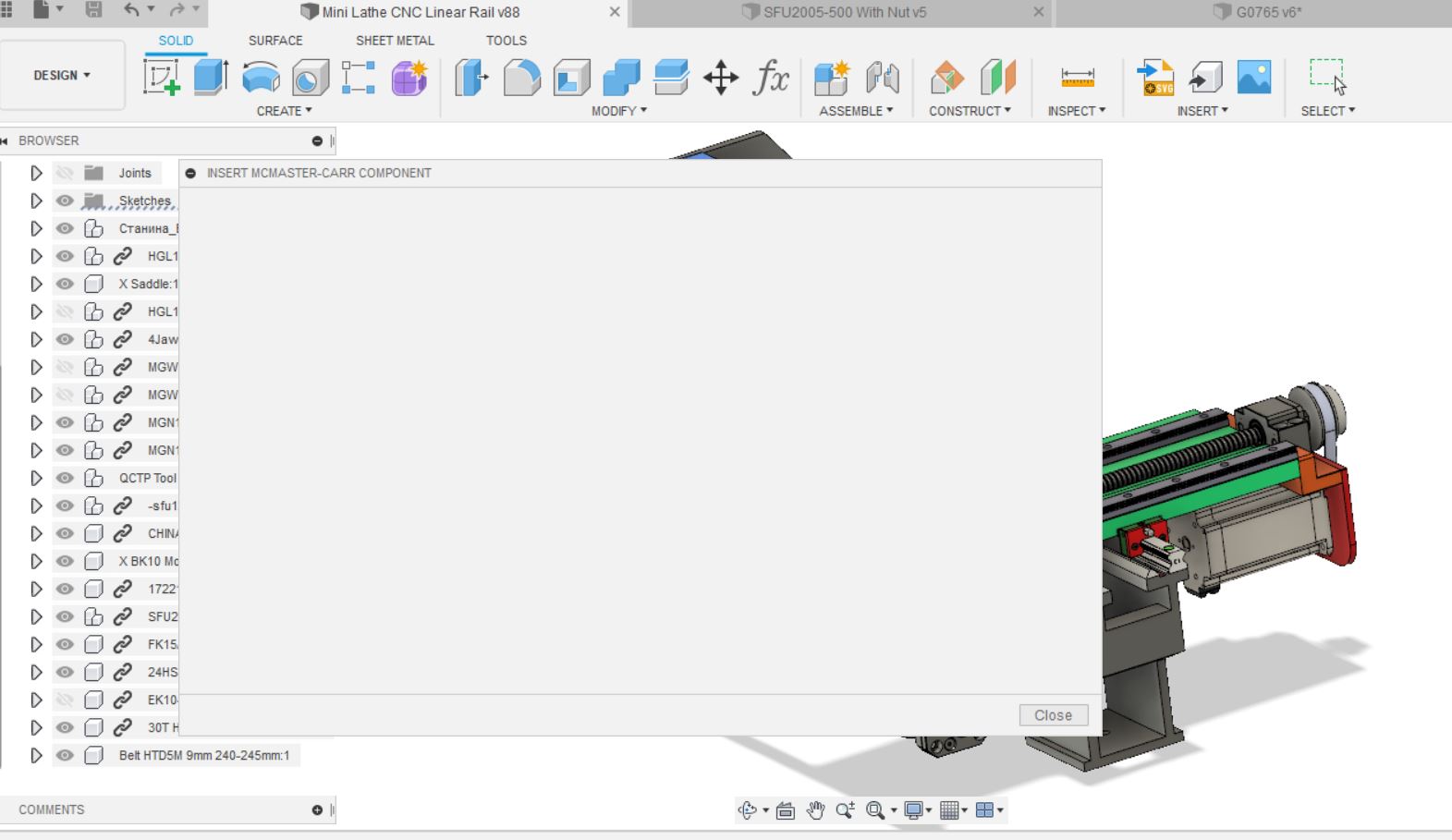Screen dimensions: 1452x840
Task: Open the MODIFY dropdown menu
Action: pyautogui.click(x=619, y=111)
